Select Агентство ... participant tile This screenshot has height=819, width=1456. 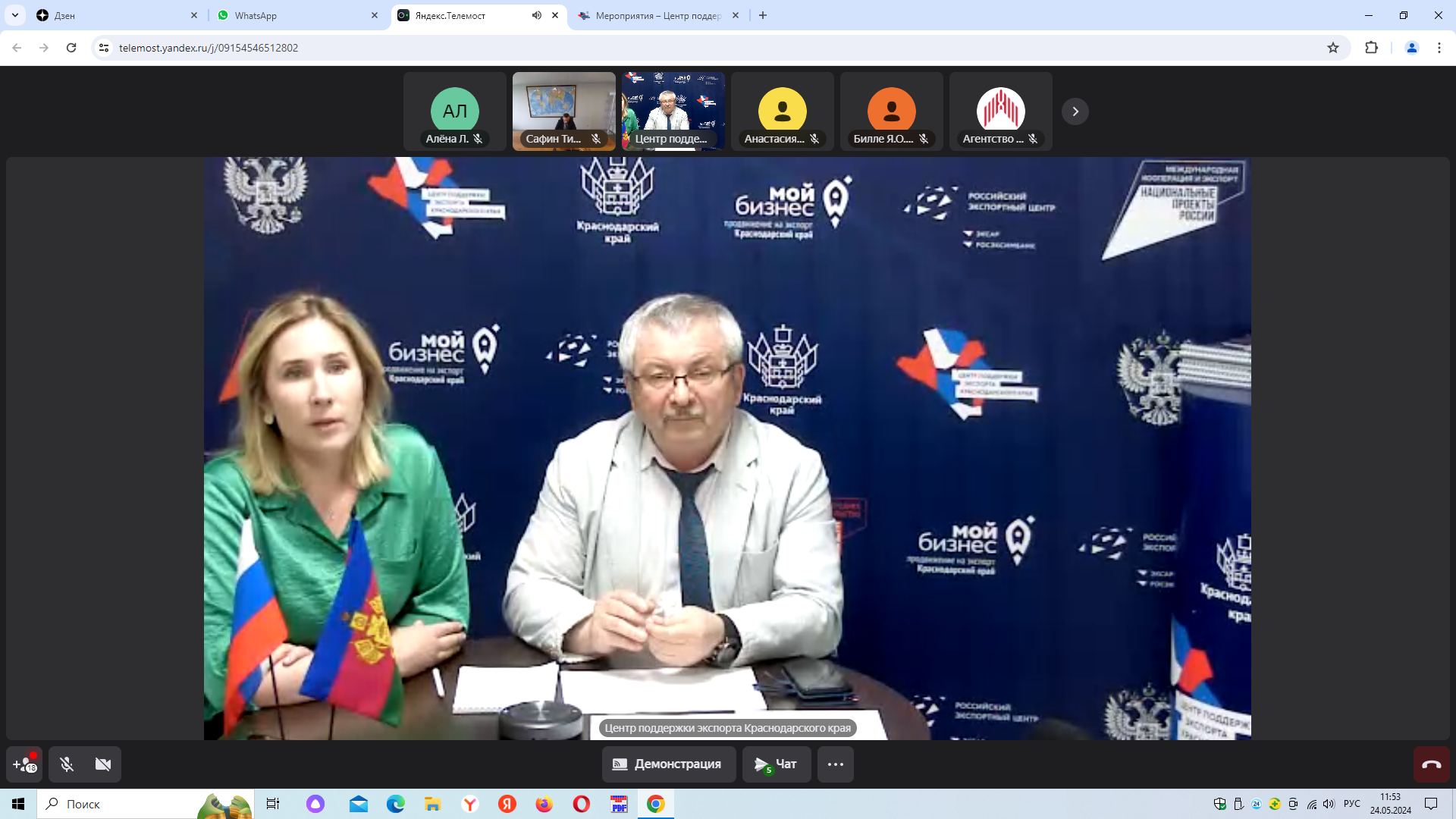pos(1001,111)
